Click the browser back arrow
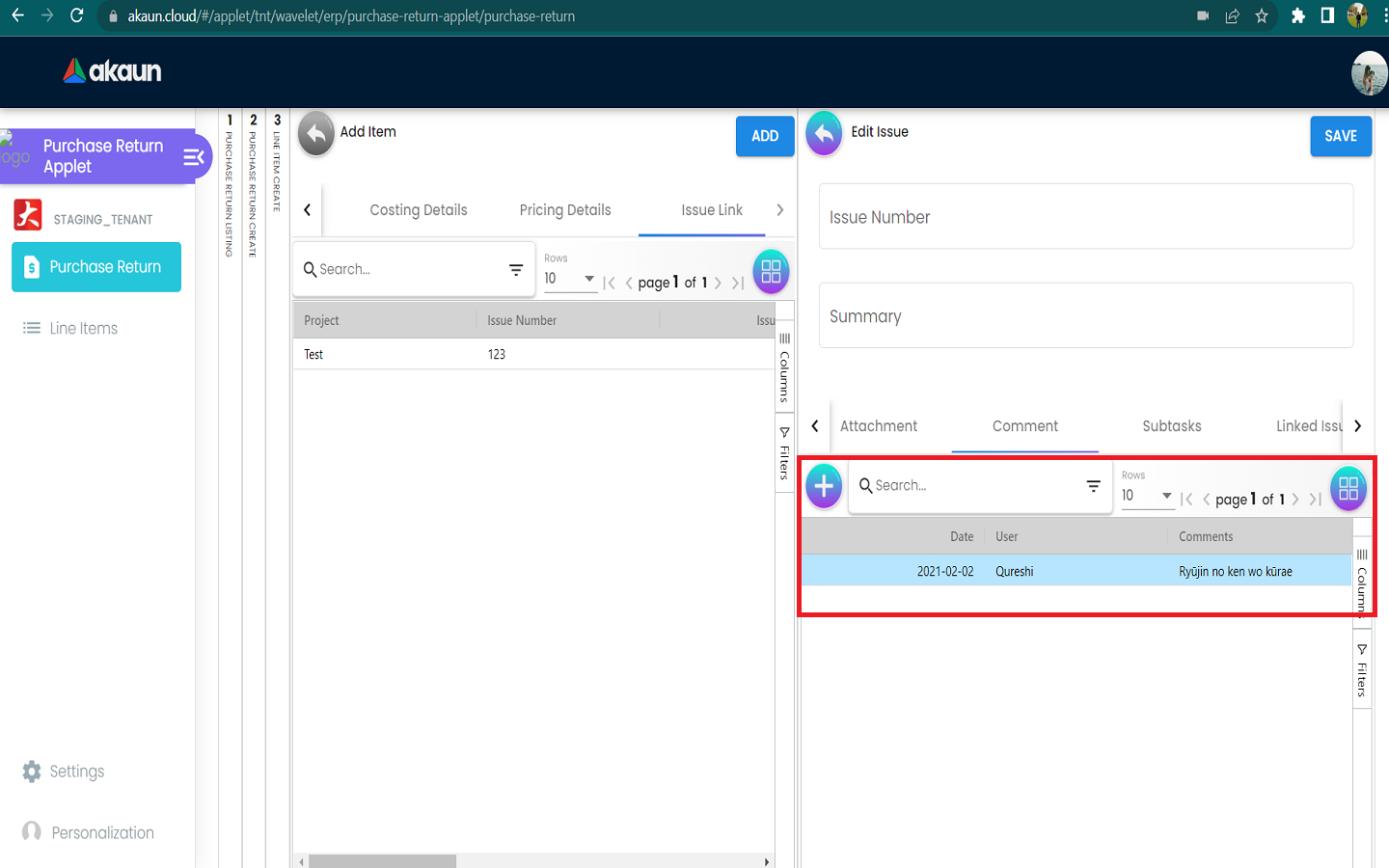Image resolution: width=1389 pixels, height=868 pixels. [17, 15]
